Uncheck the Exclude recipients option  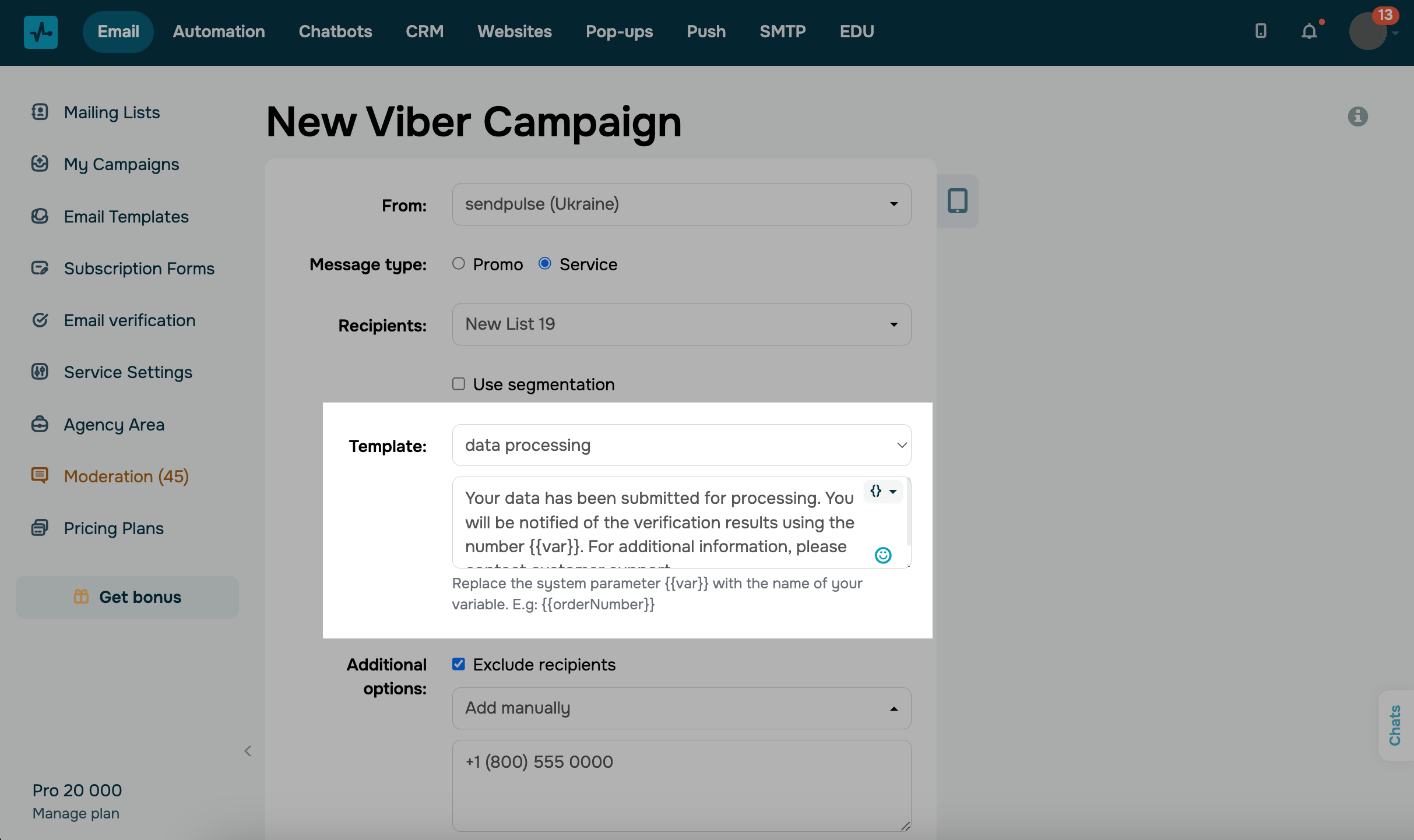(459, 664)
